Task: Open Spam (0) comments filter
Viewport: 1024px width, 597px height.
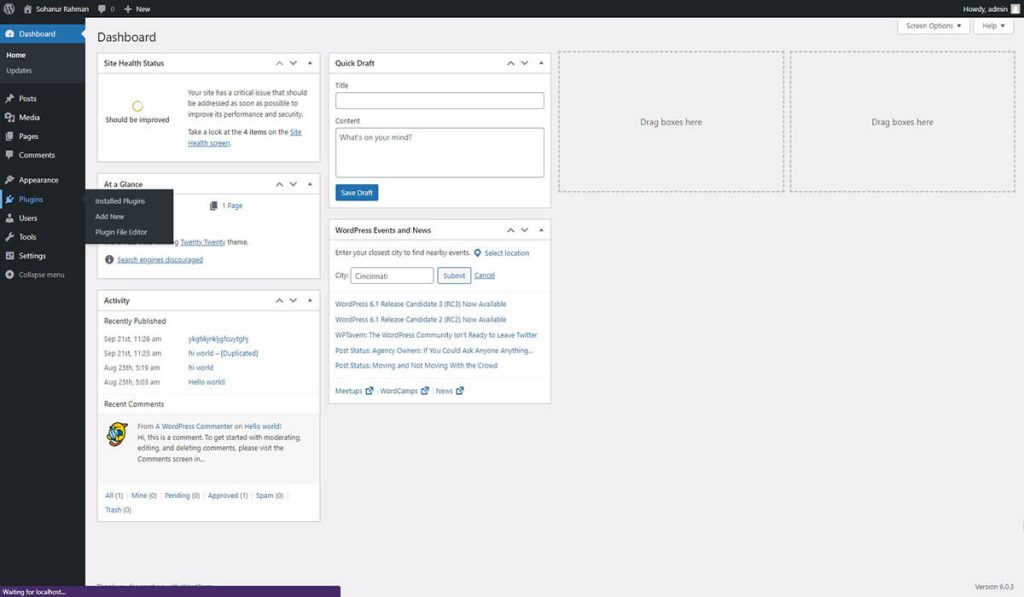Action: coord(270,496)
